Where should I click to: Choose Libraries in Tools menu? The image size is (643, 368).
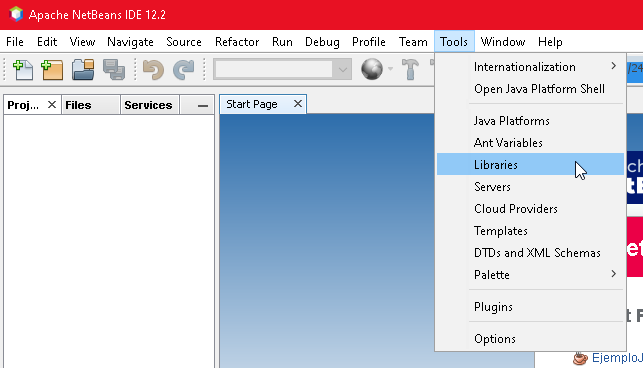(x=530, y=165)
